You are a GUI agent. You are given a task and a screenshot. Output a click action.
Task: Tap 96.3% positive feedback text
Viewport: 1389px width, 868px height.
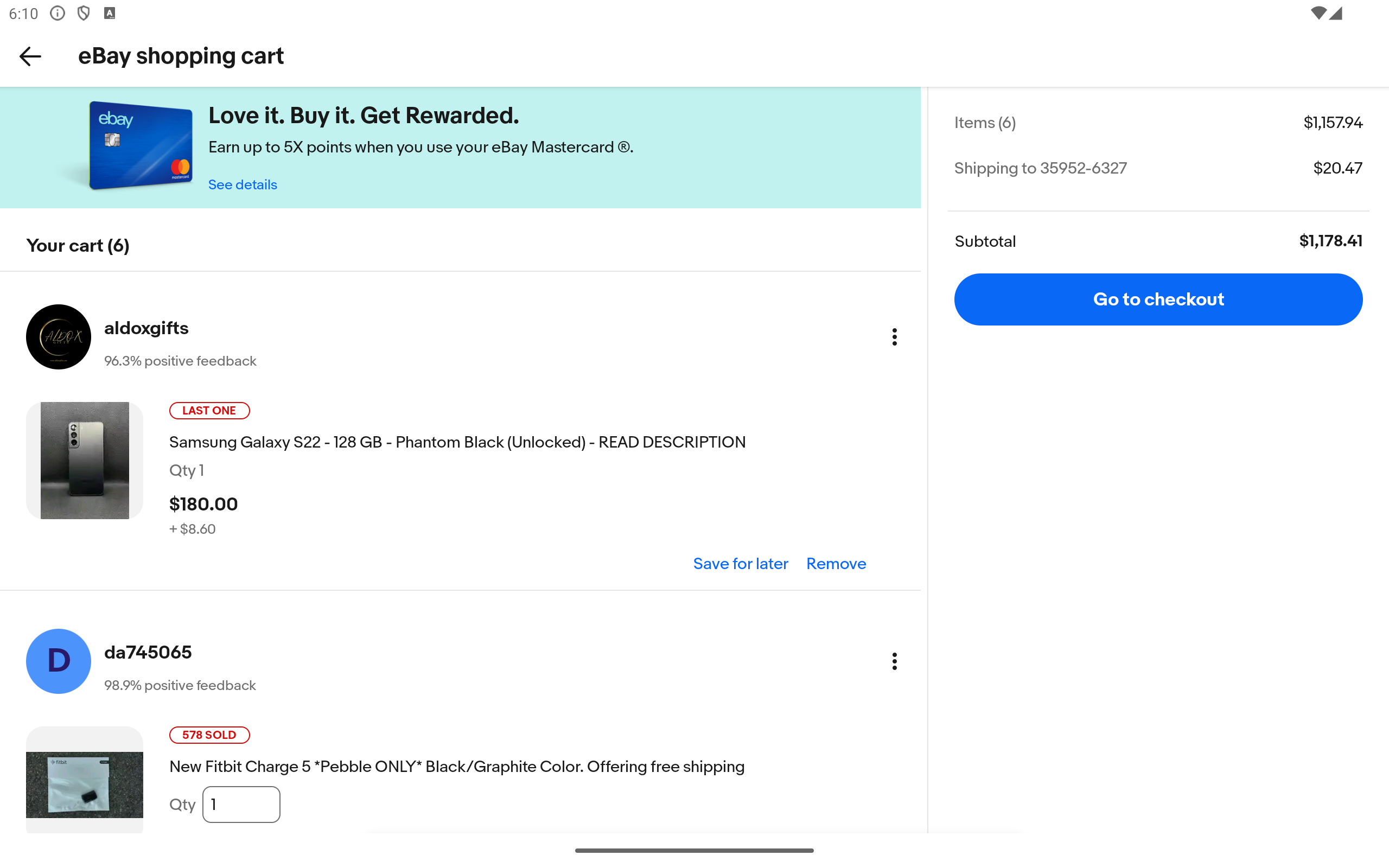pos(180,361)
